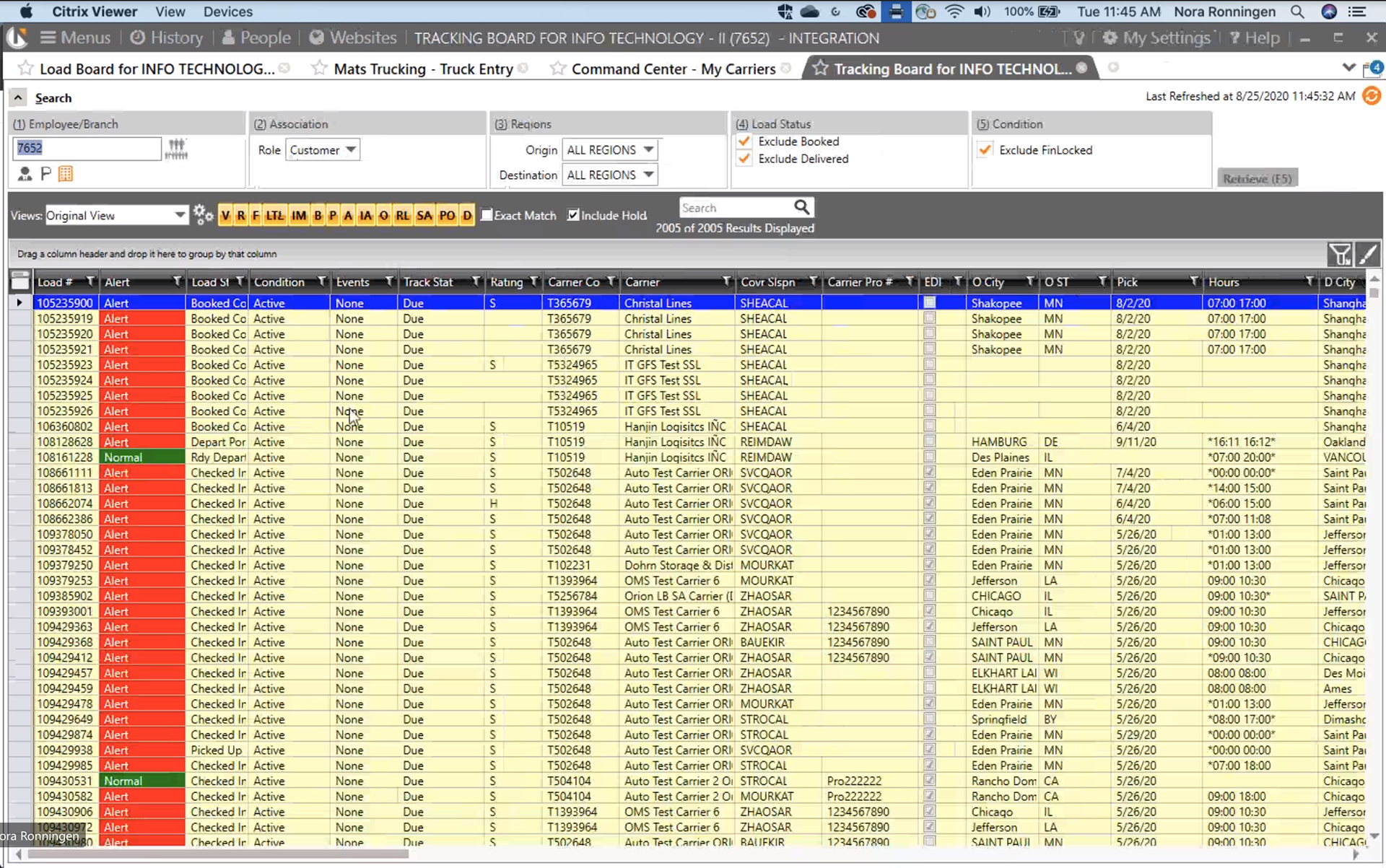Expand the tab list chevron at right

pos(1348,68)
